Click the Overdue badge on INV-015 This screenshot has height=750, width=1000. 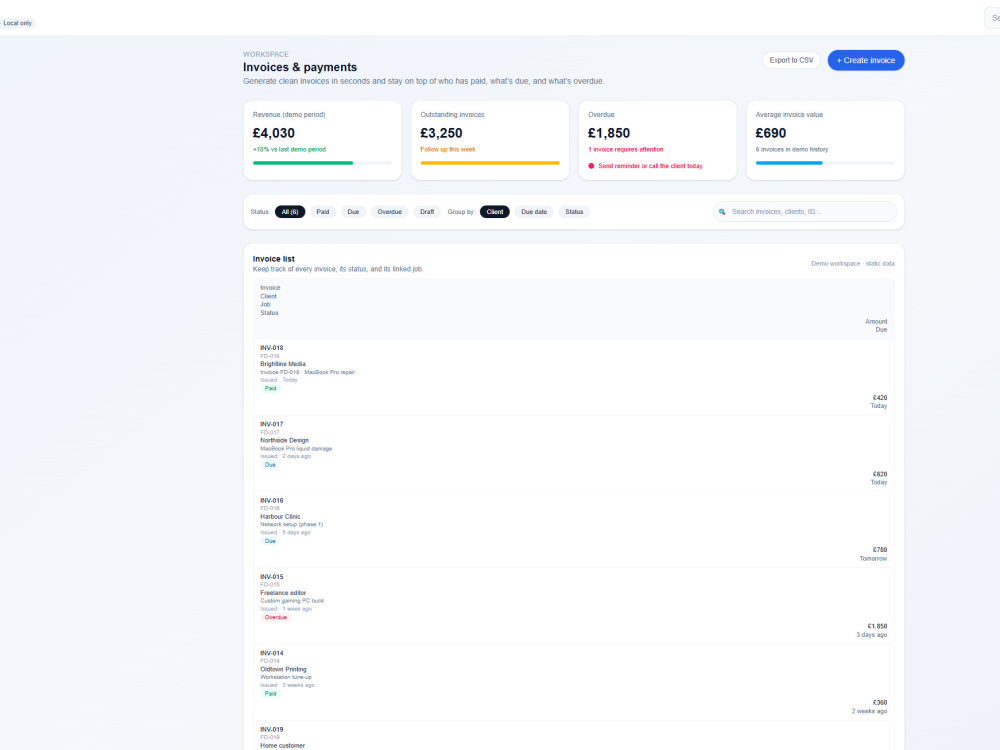276,617
